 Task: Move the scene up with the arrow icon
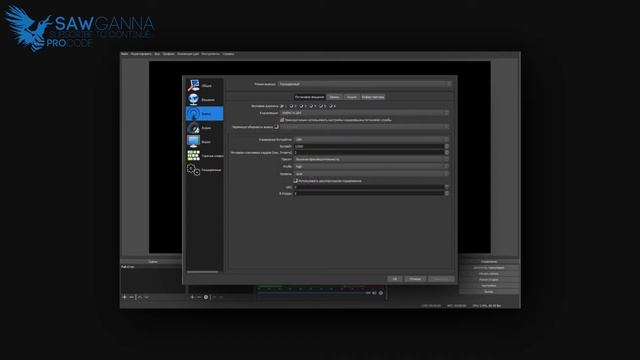140,297
